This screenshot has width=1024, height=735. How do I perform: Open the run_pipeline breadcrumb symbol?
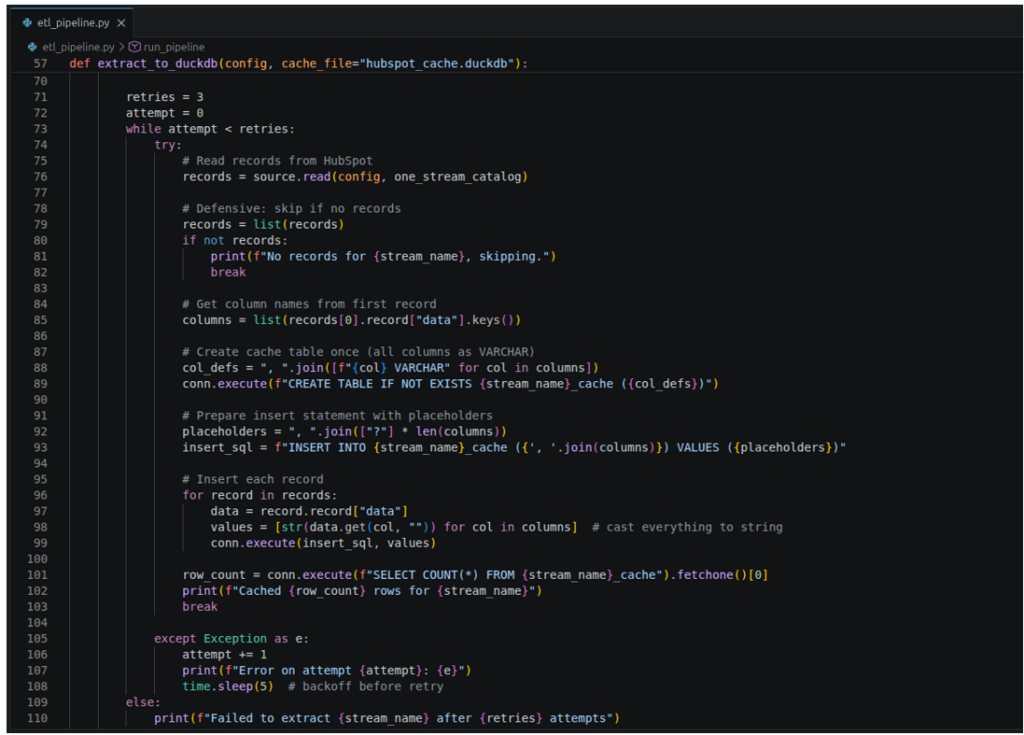[x=174, y=47]
